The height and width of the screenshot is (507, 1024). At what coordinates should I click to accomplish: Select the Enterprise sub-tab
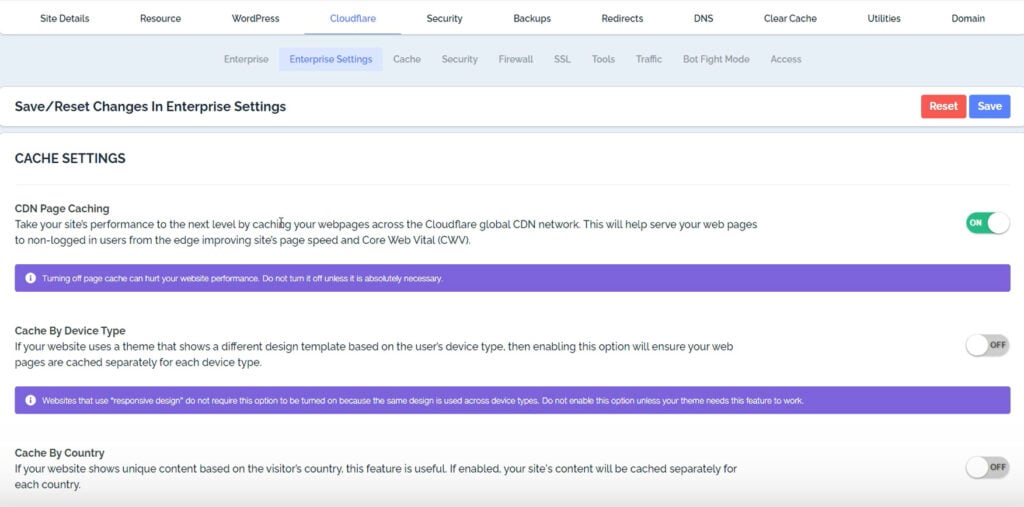point(246,59)
